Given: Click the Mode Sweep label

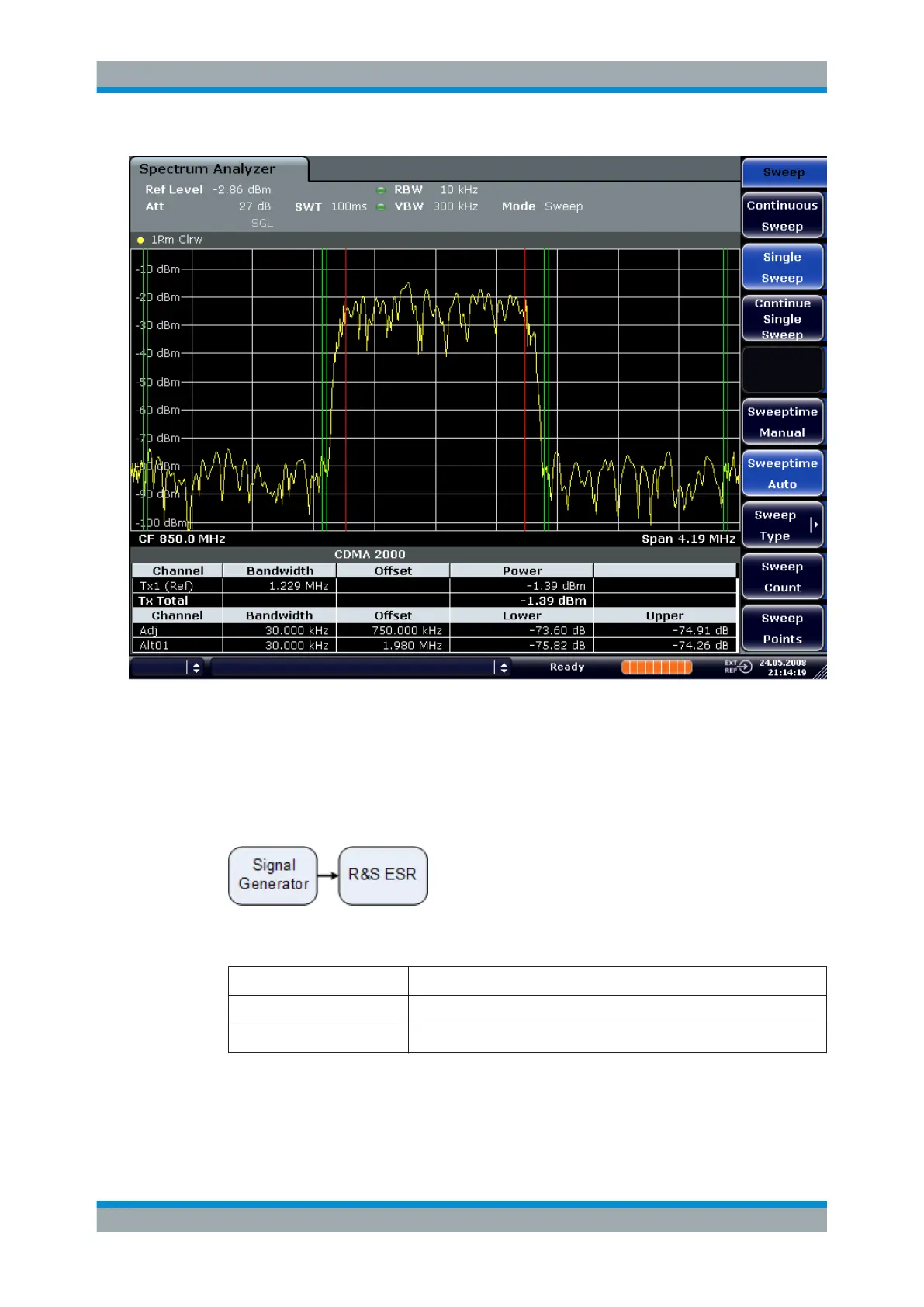Looking at the screenshot, I should pyautogui.click(x=542, y=206).
